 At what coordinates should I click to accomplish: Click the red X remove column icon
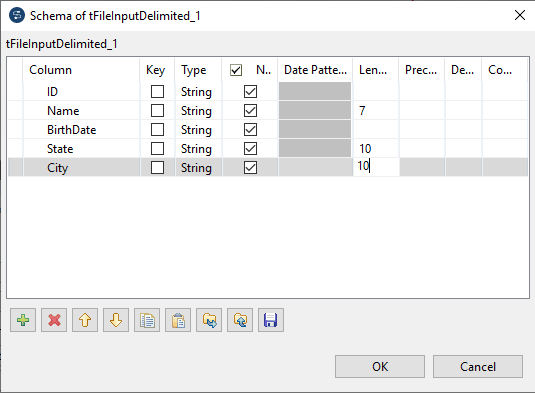(x=54, y=320)
